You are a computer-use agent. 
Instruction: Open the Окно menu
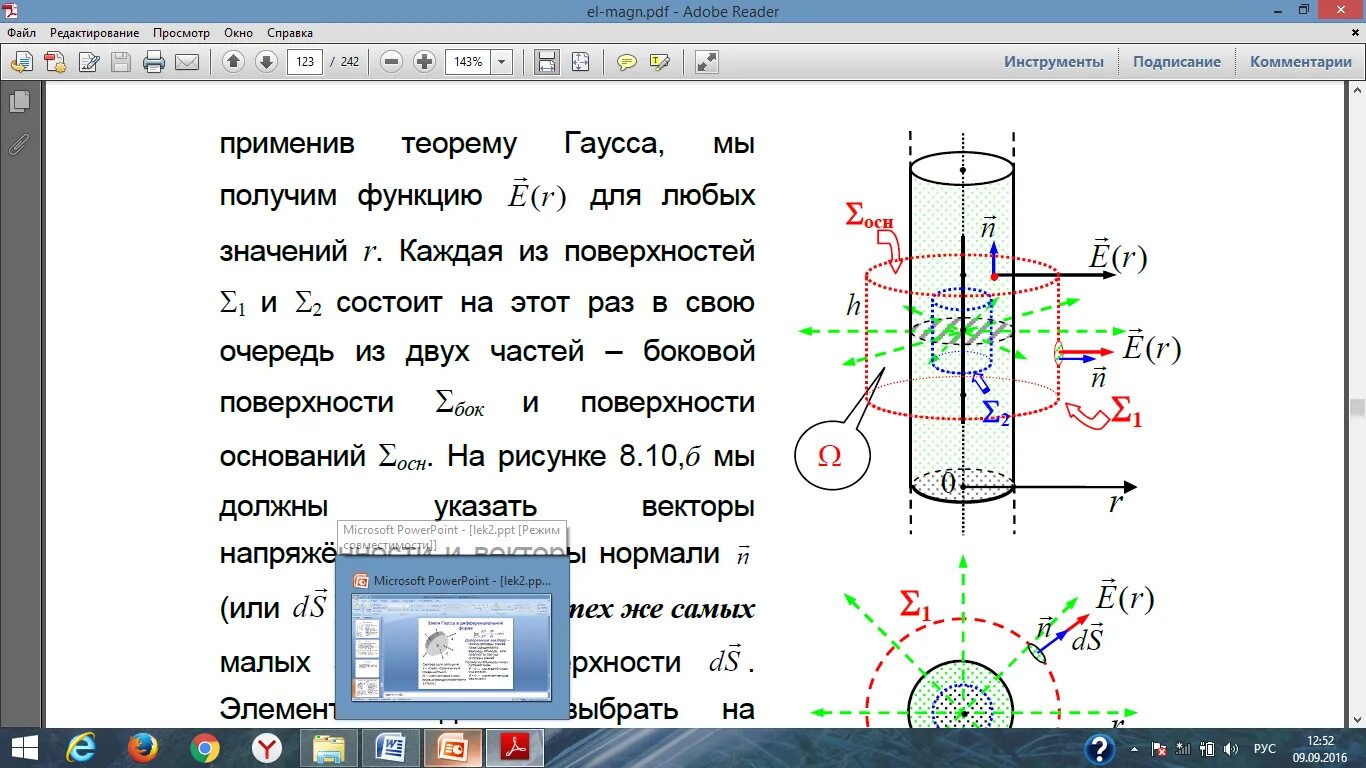(x=239, y=33)
